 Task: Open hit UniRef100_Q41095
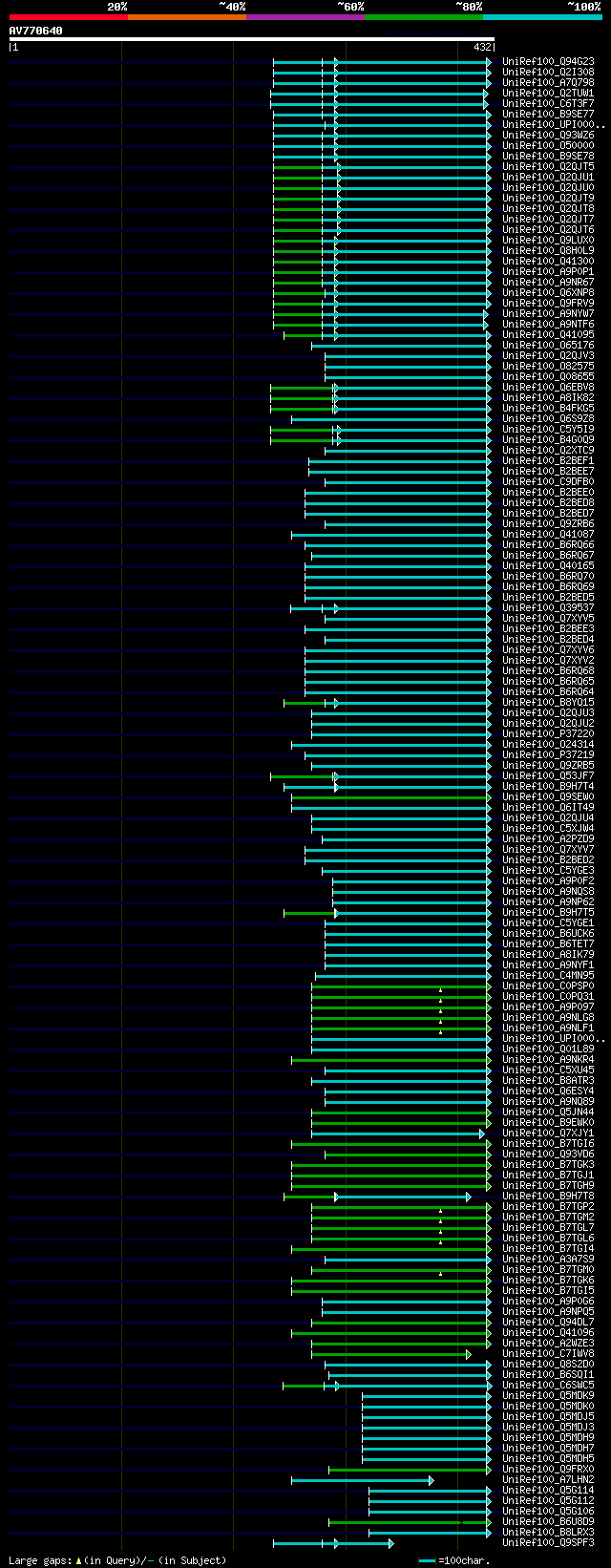548,335
